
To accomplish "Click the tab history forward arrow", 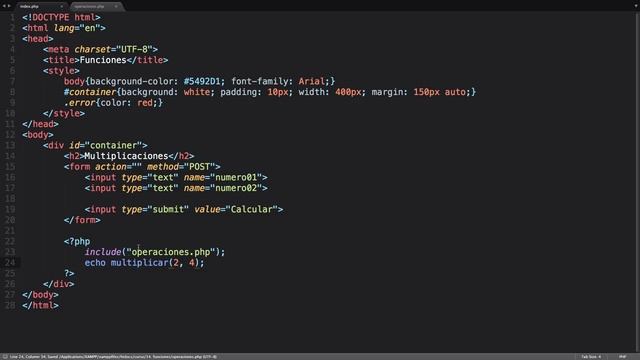I will point(9,6).
